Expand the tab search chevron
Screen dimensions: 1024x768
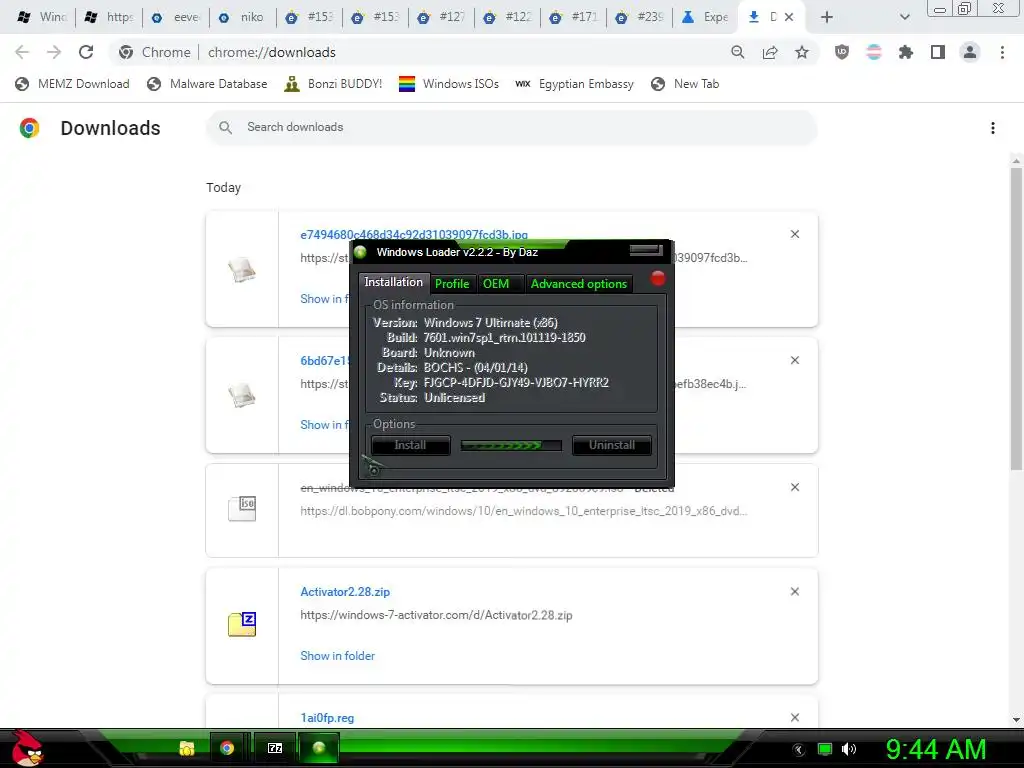point(904,17)
